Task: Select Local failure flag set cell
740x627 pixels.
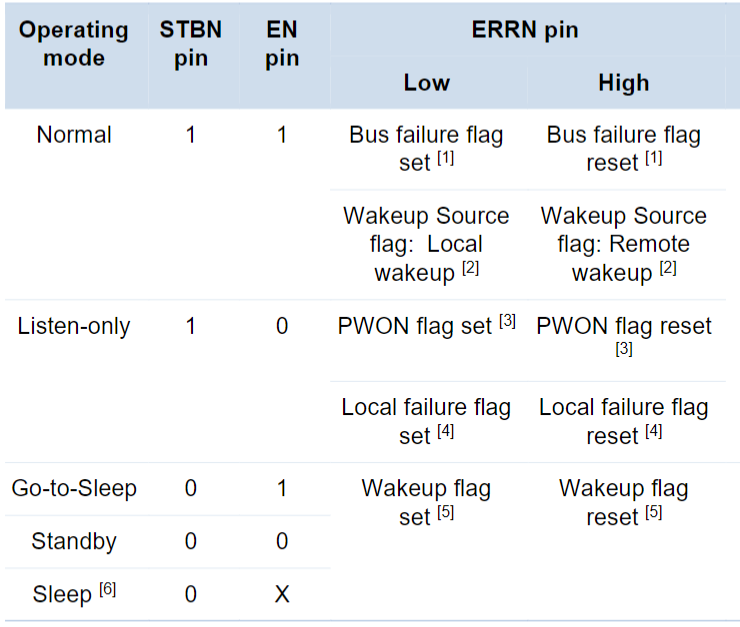Action: (x=426, y=421)
